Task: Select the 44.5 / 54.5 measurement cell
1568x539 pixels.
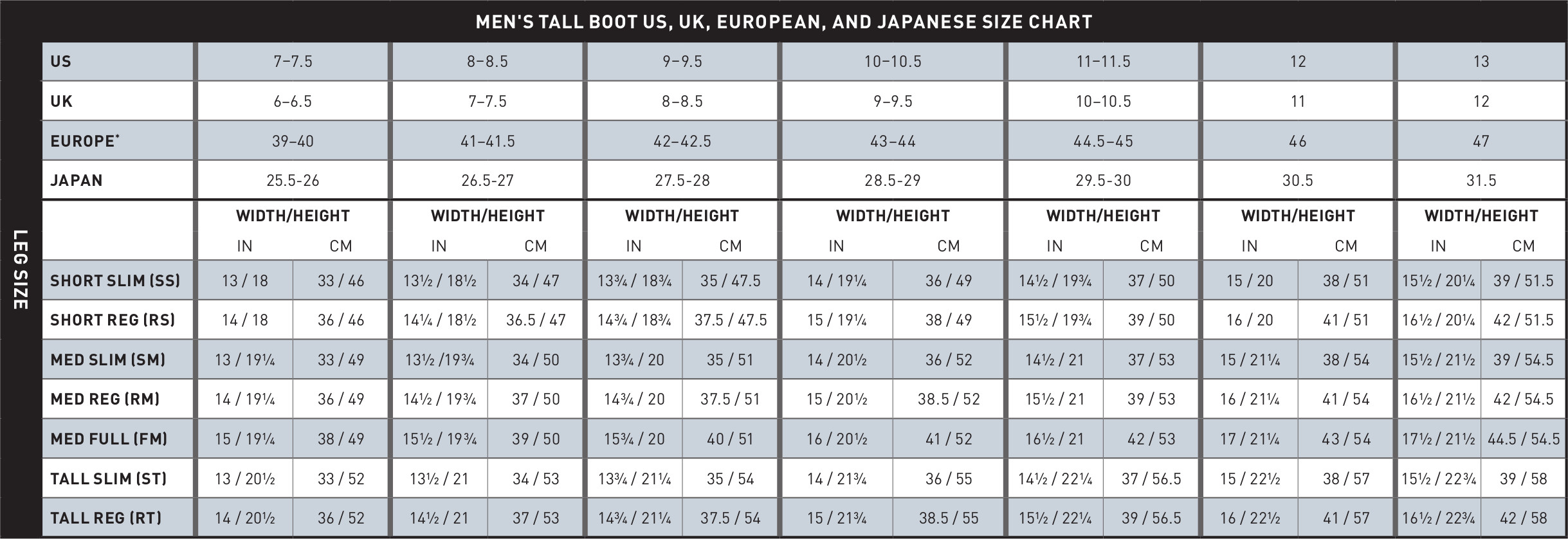Action: [1523, 439]
